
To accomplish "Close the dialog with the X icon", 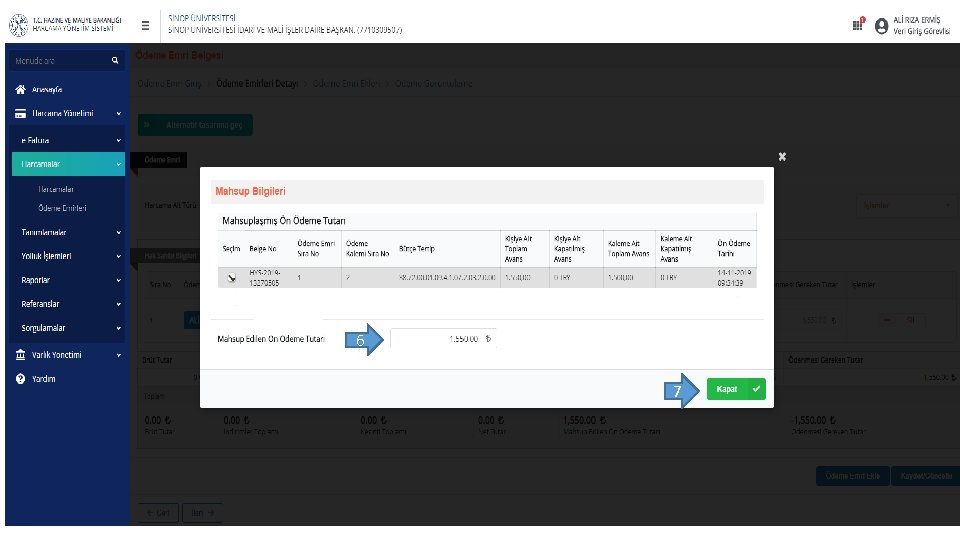I will coord(782,157).
